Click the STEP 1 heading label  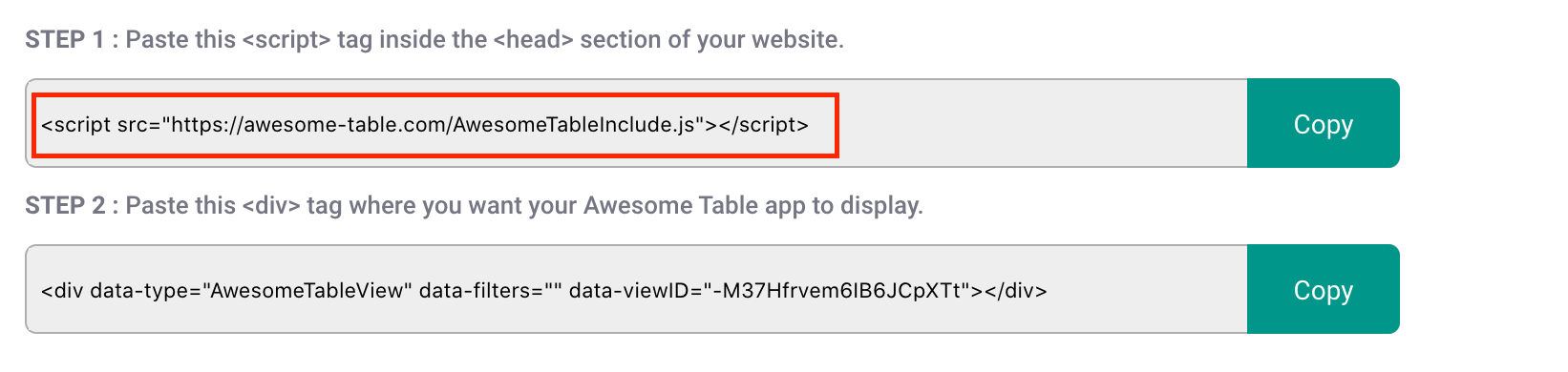pyautogui.click(x=65, y=39)
